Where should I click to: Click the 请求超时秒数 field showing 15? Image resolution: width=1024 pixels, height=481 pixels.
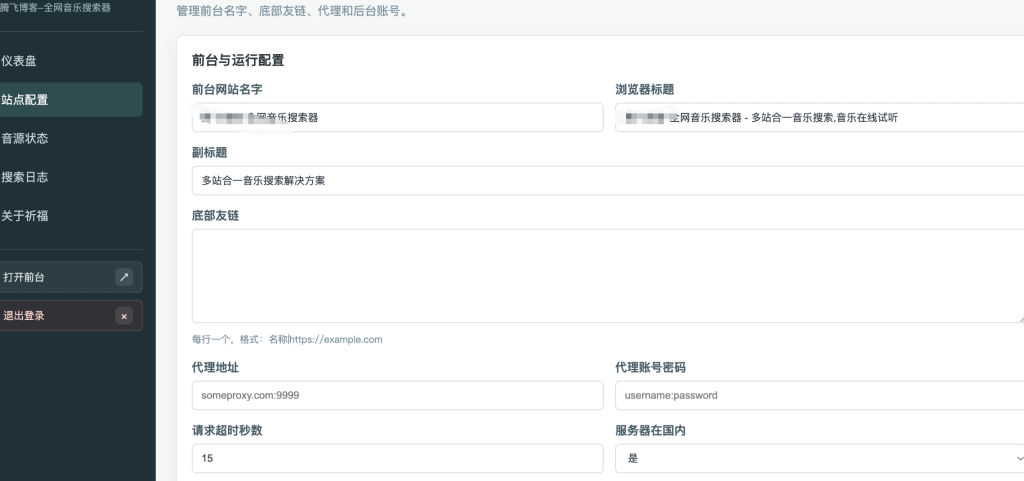pos(398,458)
